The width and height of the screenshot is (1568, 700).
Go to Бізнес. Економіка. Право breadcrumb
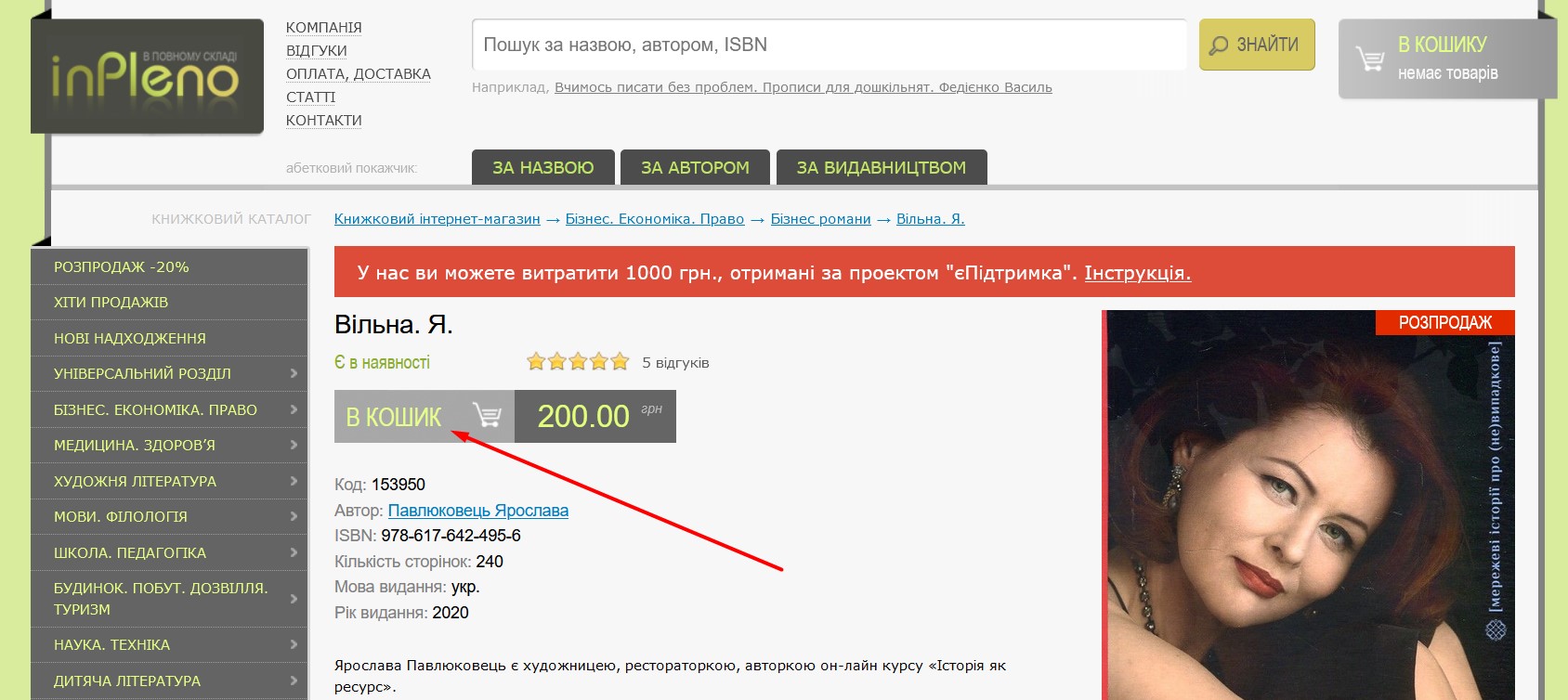(x=655, y=219)
